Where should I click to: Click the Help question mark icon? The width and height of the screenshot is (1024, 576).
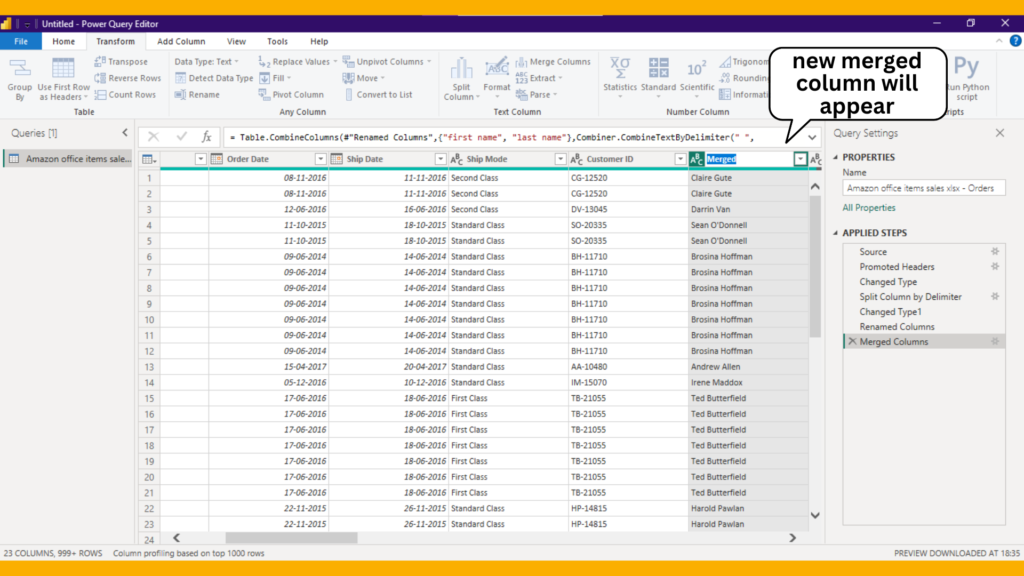[x=1015, y=41]
